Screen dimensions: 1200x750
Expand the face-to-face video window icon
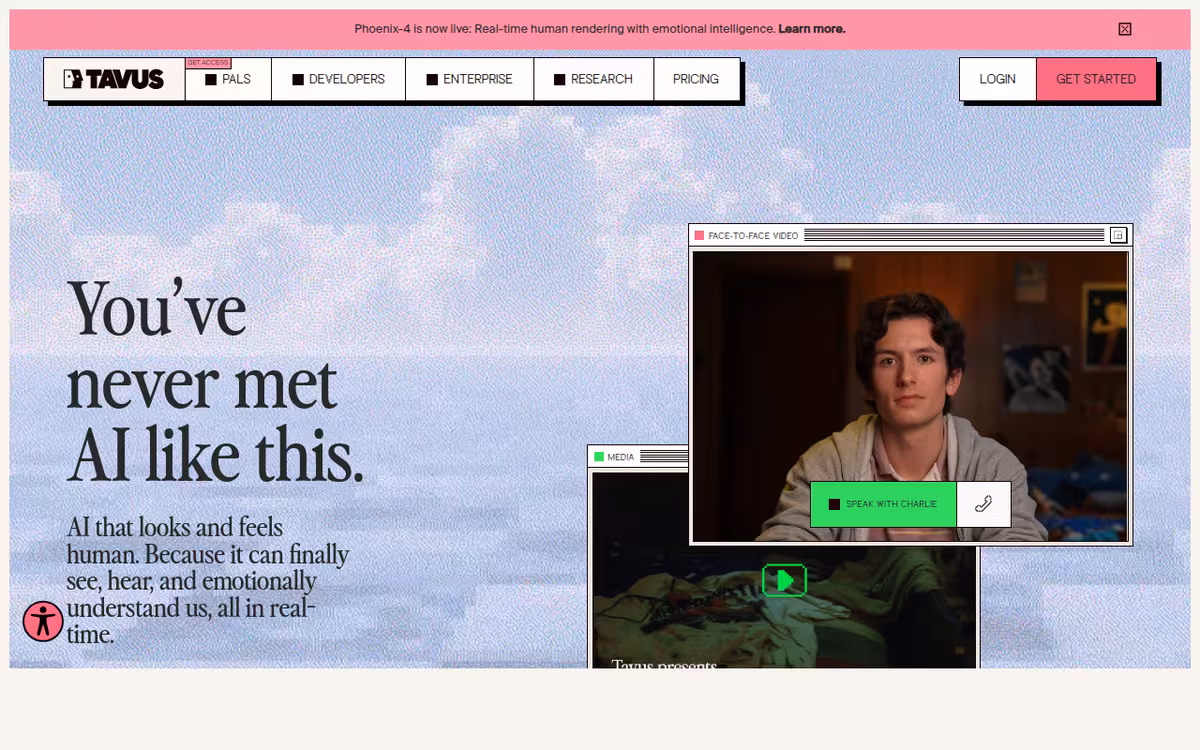pos(1118,235)
